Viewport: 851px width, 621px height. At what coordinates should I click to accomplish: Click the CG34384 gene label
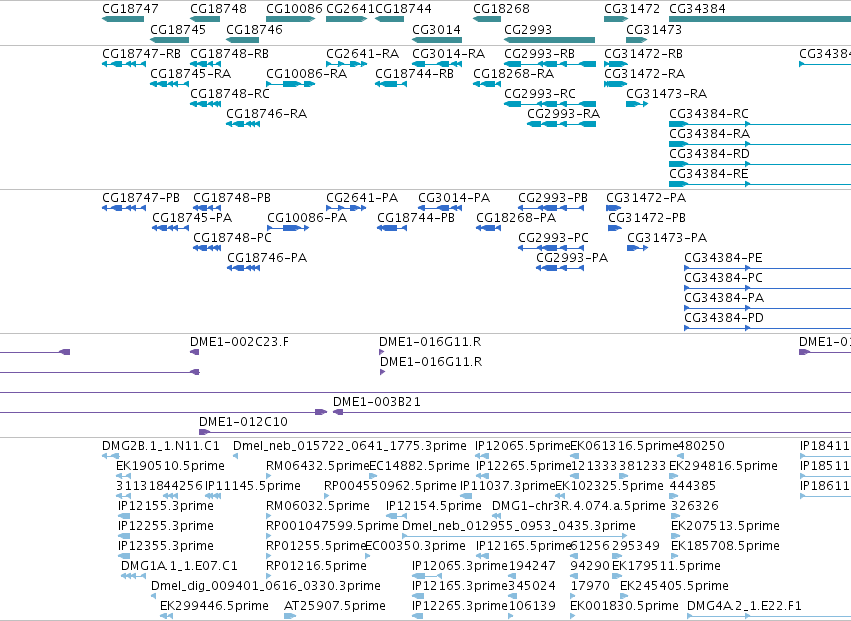click(x=697, y=9)
